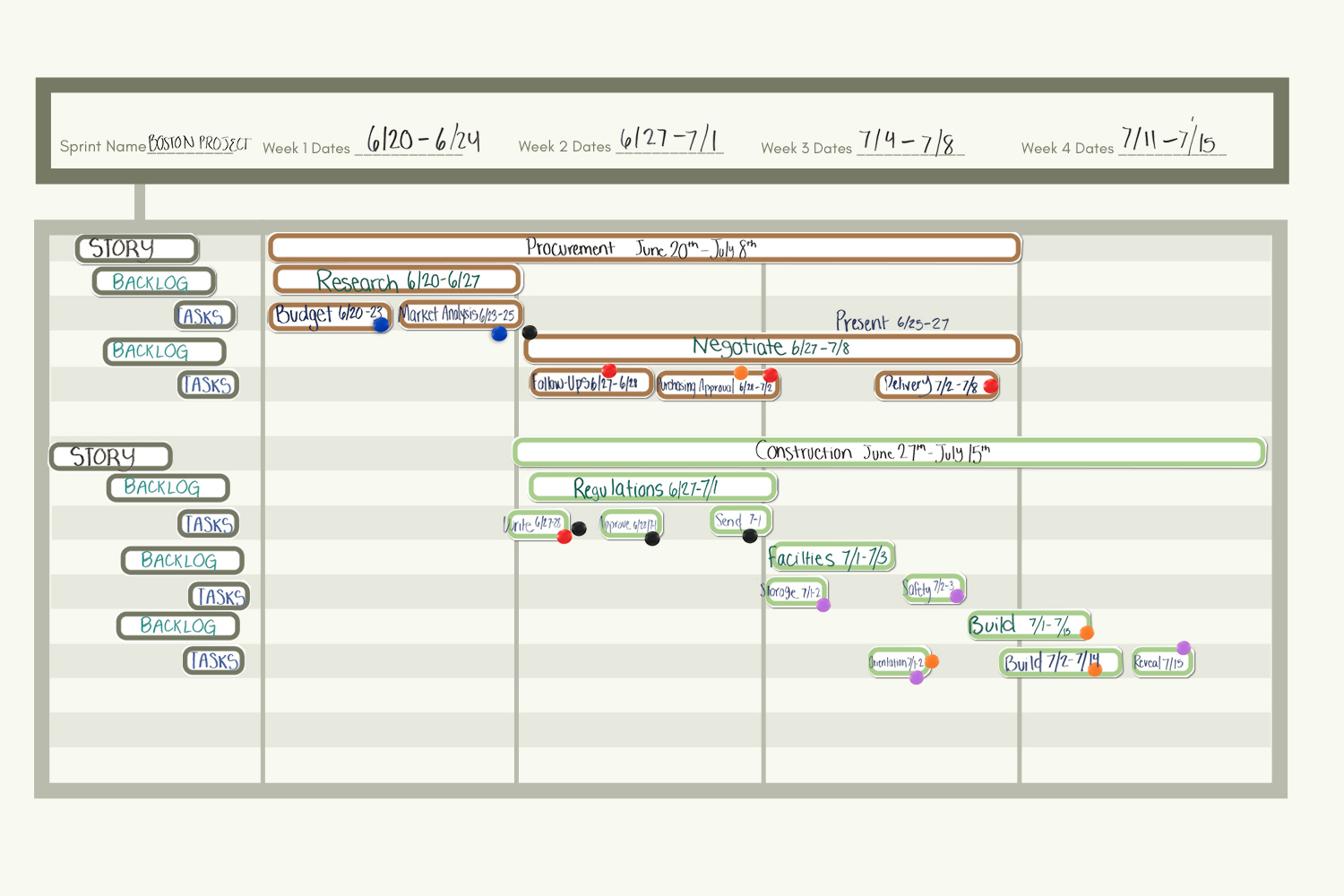
Task: Open the Construction story bar
Action: (890, 452)
